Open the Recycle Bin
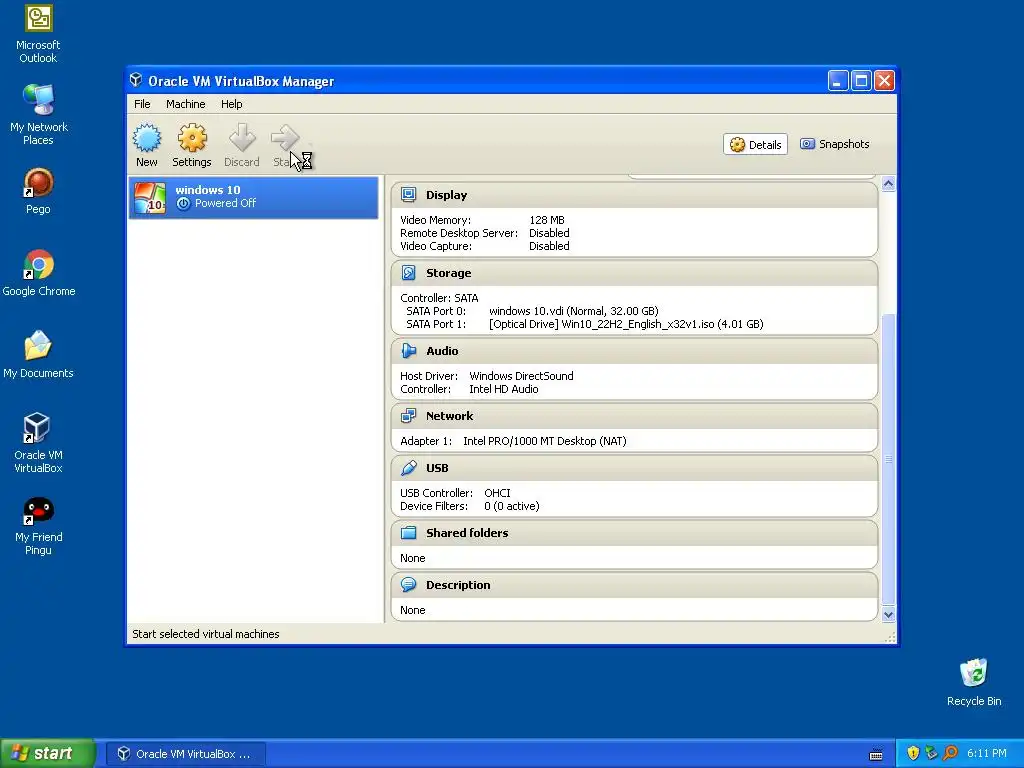Viewport: 1024px width, 768px height. coord(974,673)
